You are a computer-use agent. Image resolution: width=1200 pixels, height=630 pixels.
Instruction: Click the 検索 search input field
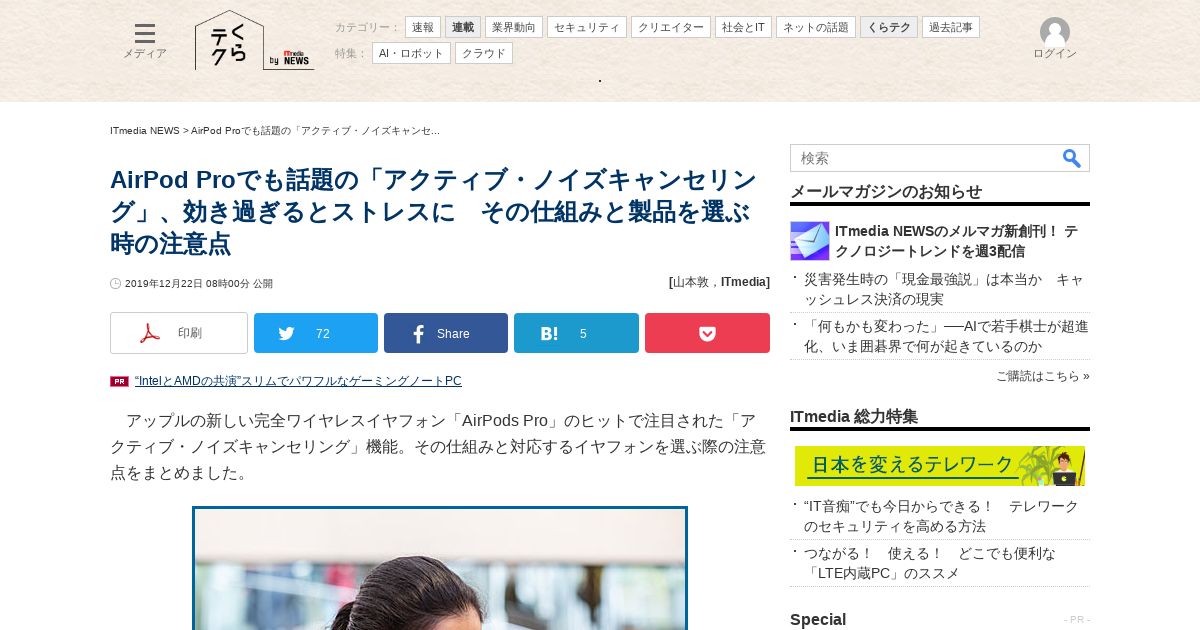point(925,158)
